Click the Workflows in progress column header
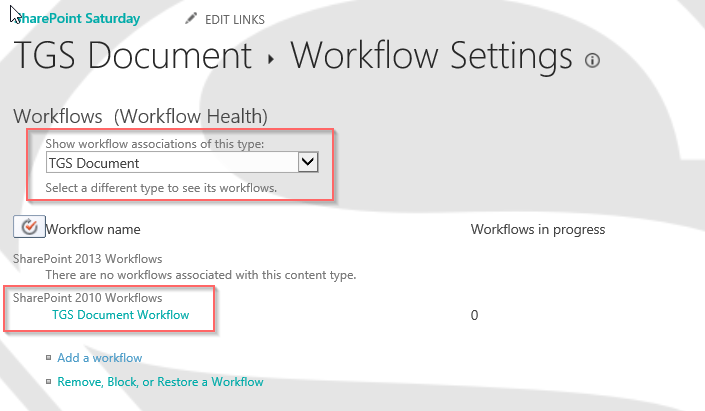 click(538, 229)
